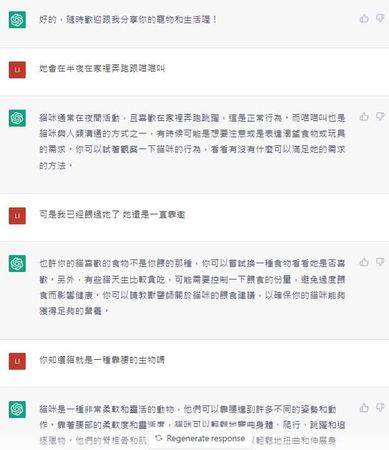Click the ChatGPT avatar on the last reply
The width and height of the screenshot is (389, 450).
point(17,409)
